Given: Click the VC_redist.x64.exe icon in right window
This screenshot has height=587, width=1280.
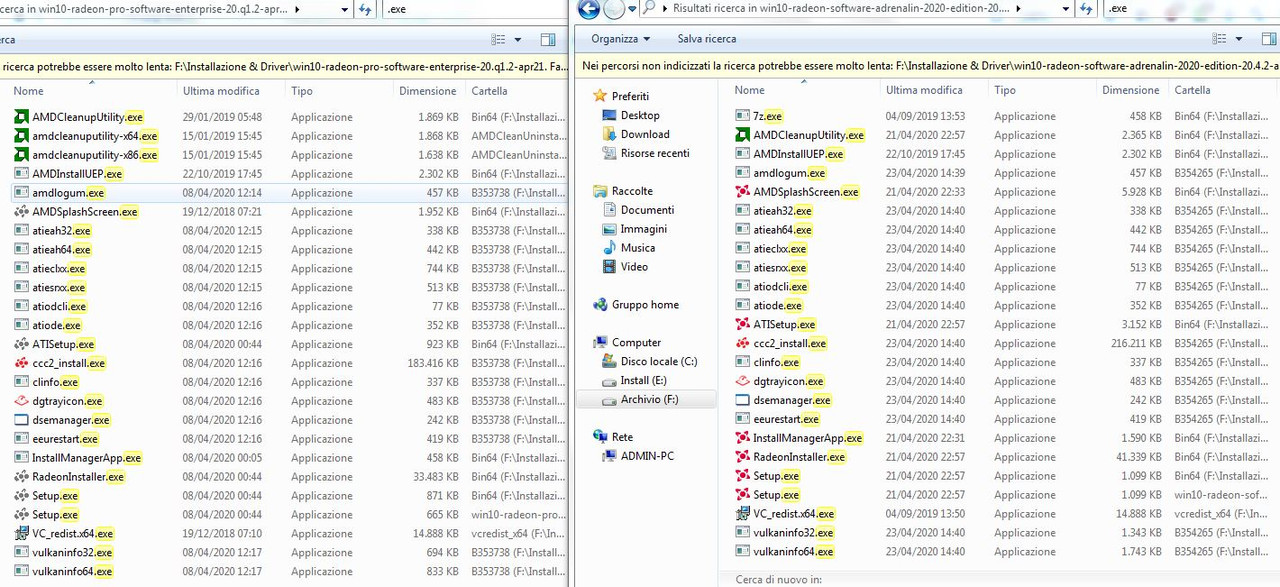Looking at the screenshot, I should (743, 514).
